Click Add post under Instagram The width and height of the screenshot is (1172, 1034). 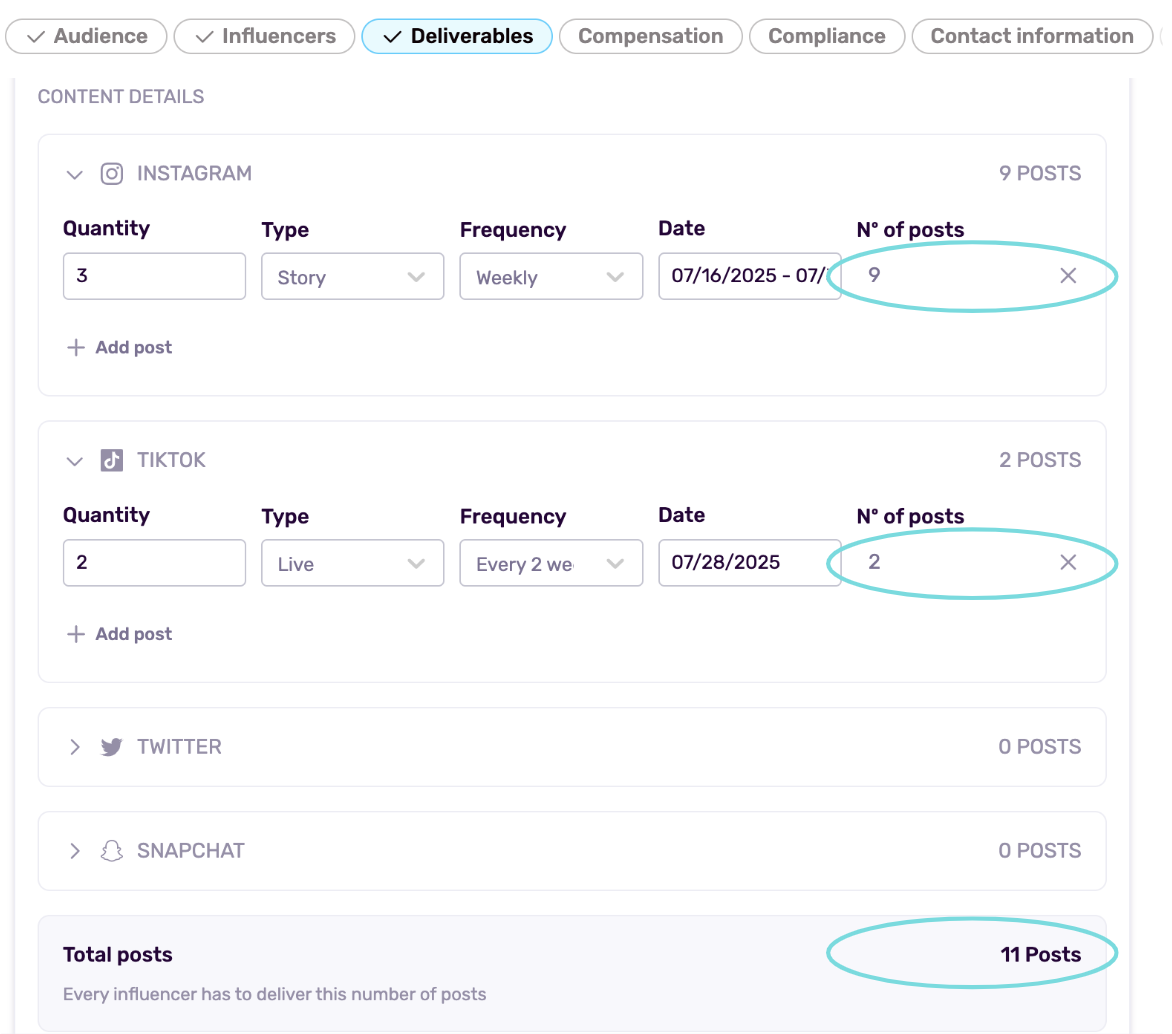120,348
